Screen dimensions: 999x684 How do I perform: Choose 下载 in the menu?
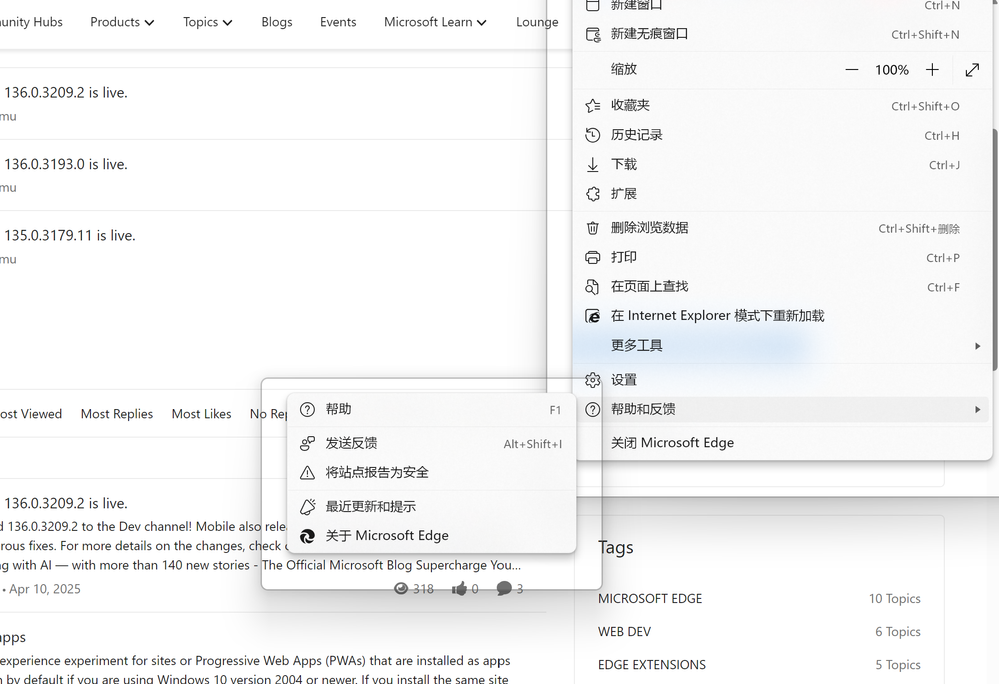(x=782, y=164)
